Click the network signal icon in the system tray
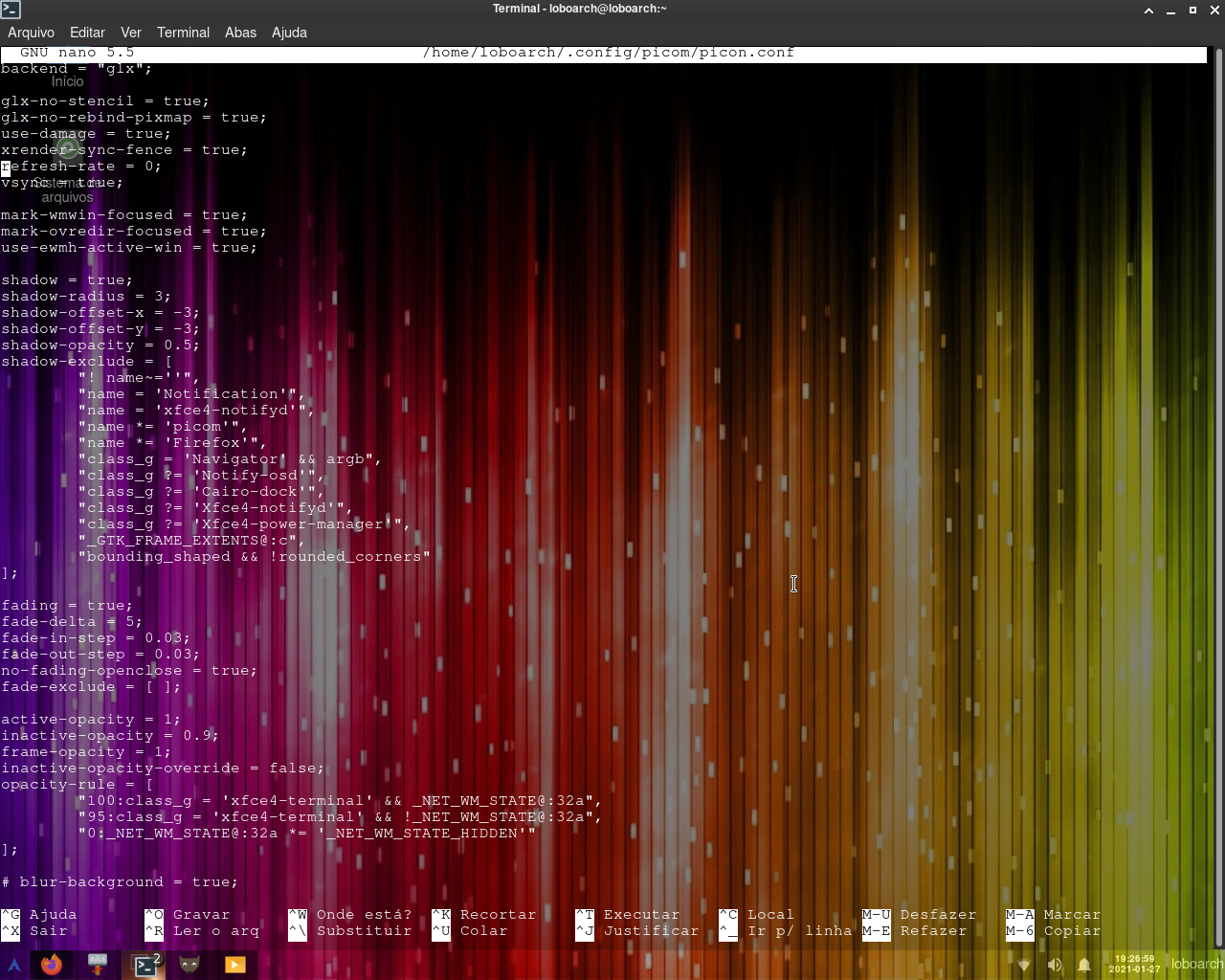The image size is (1225, 980). tap(1023, 965)
